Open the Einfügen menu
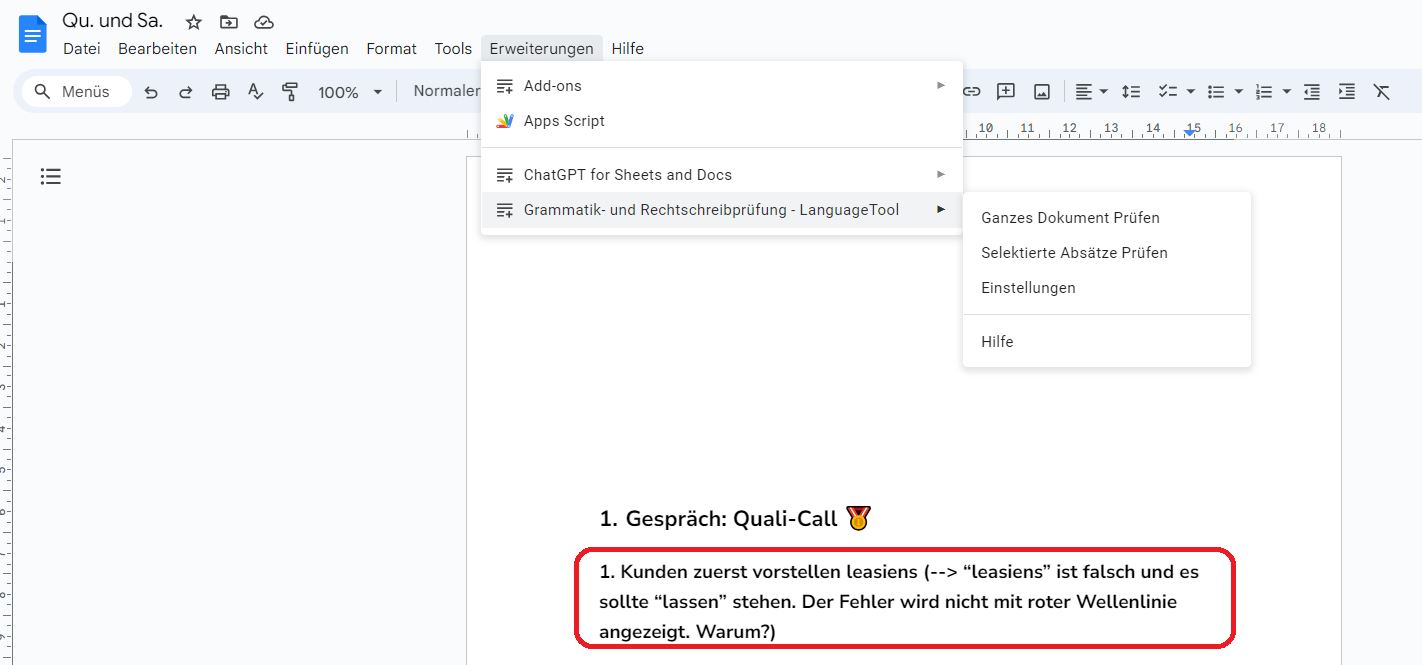1422x665 pixels. (x=317, y=48)
